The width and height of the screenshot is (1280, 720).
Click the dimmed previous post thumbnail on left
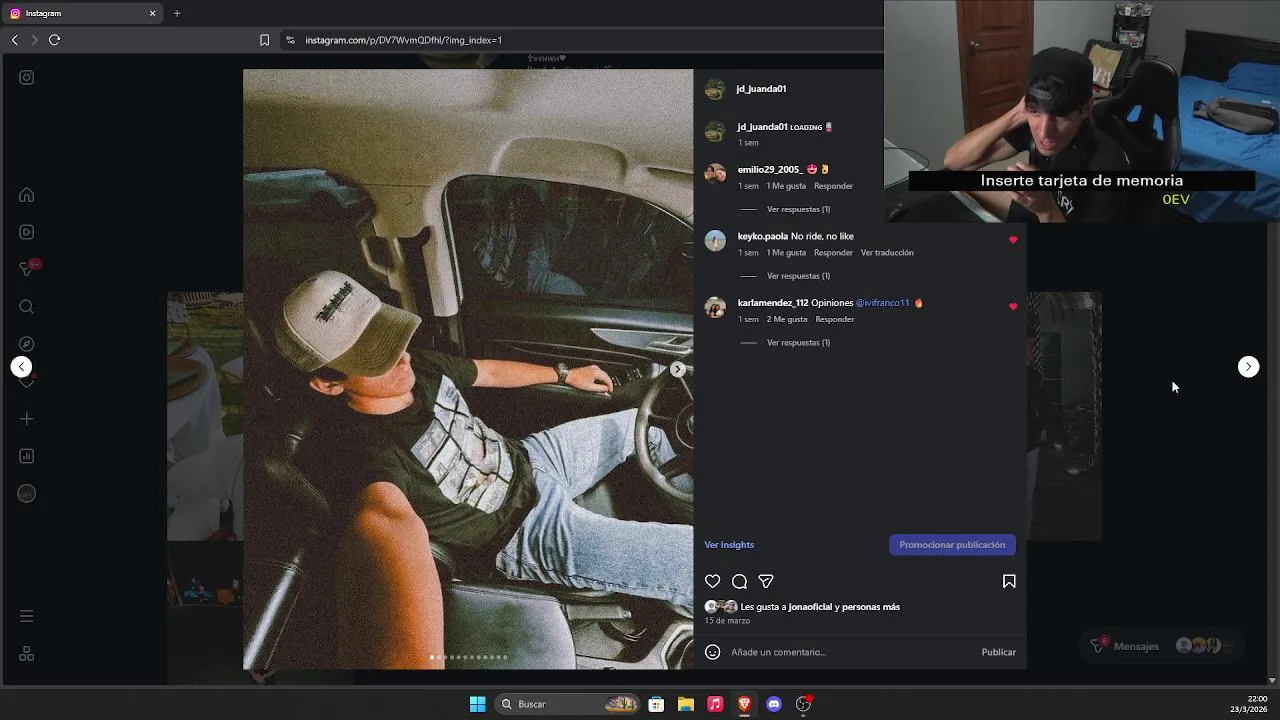click(x=205, y=416)
